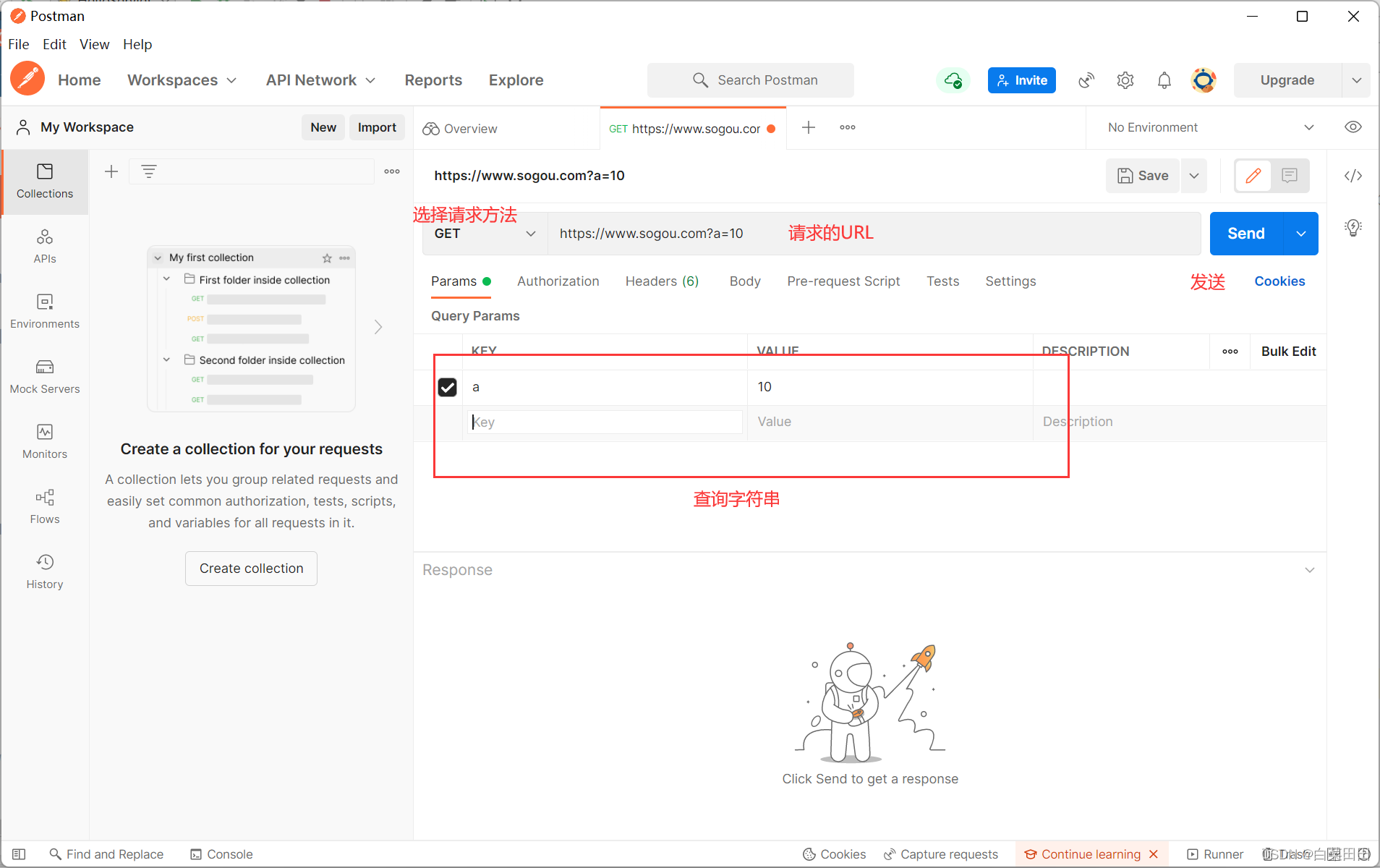Open the API Network dropdown
Screen dimensions: 1380x868
(x=321, y=80)
